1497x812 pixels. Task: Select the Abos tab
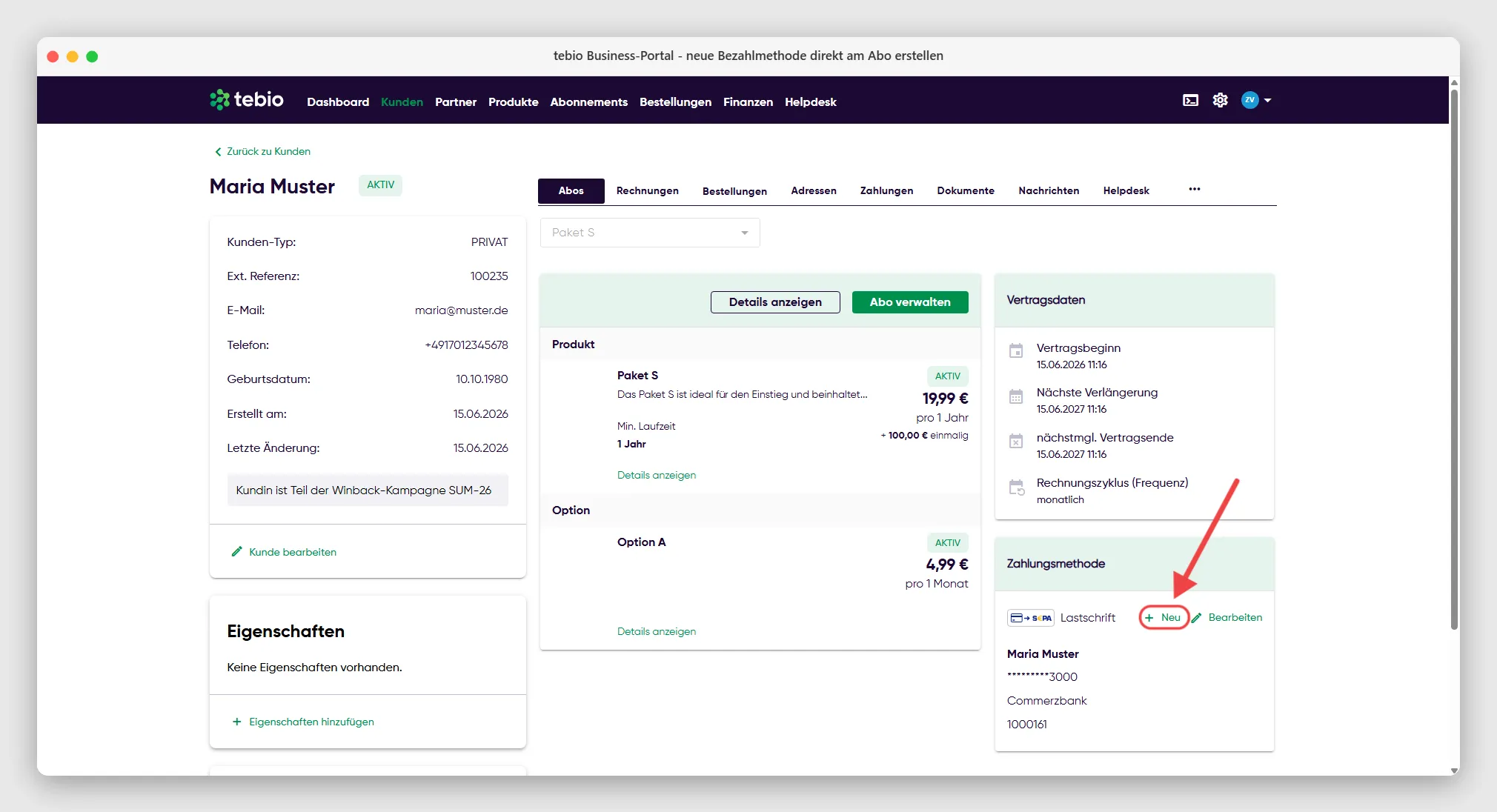571,190
